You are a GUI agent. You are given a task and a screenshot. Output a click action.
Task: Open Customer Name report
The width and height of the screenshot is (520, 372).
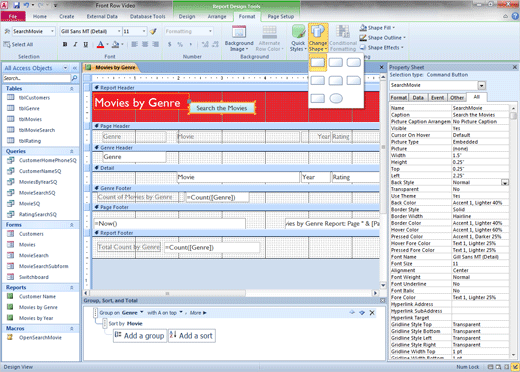[x=37, y=296]
